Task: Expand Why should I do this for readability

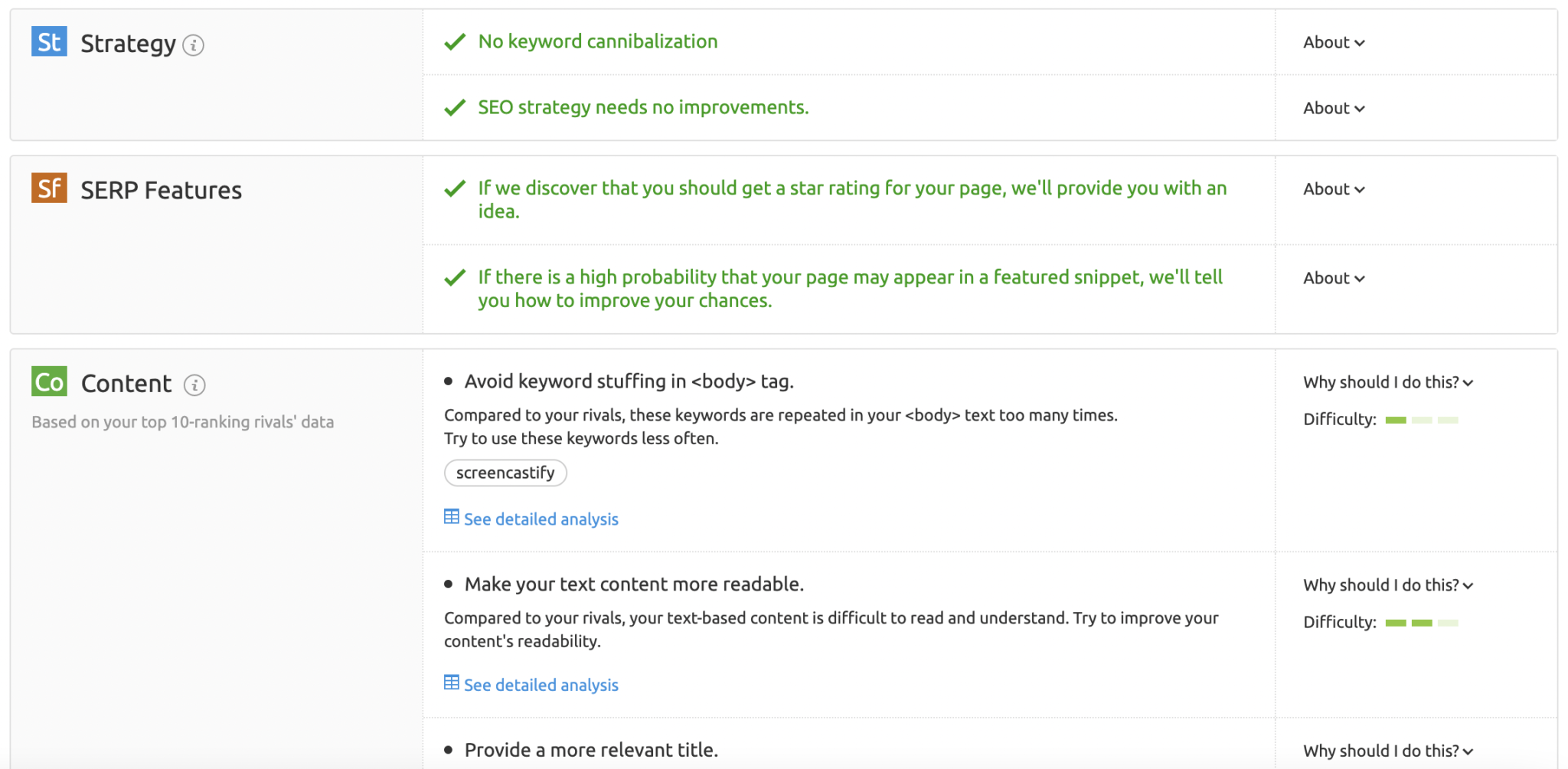Action: point(1388,585)
